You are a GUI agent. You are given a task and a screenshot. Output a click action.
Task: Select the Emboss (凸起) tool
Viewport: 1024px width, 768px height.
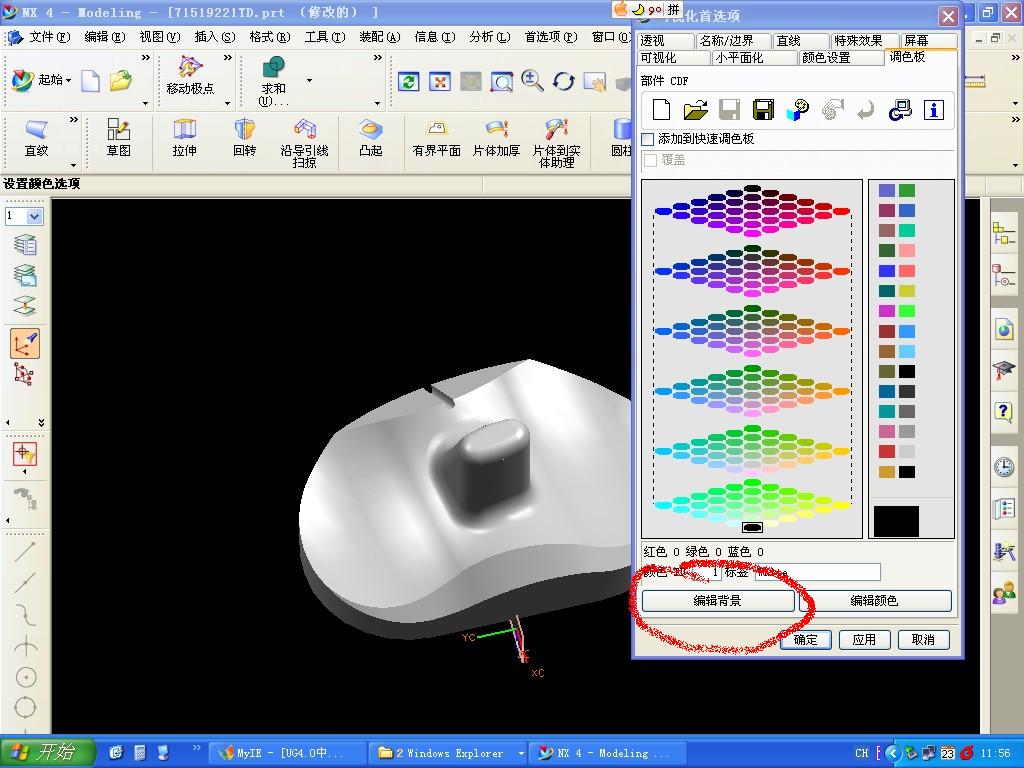[x=370, y=138]
